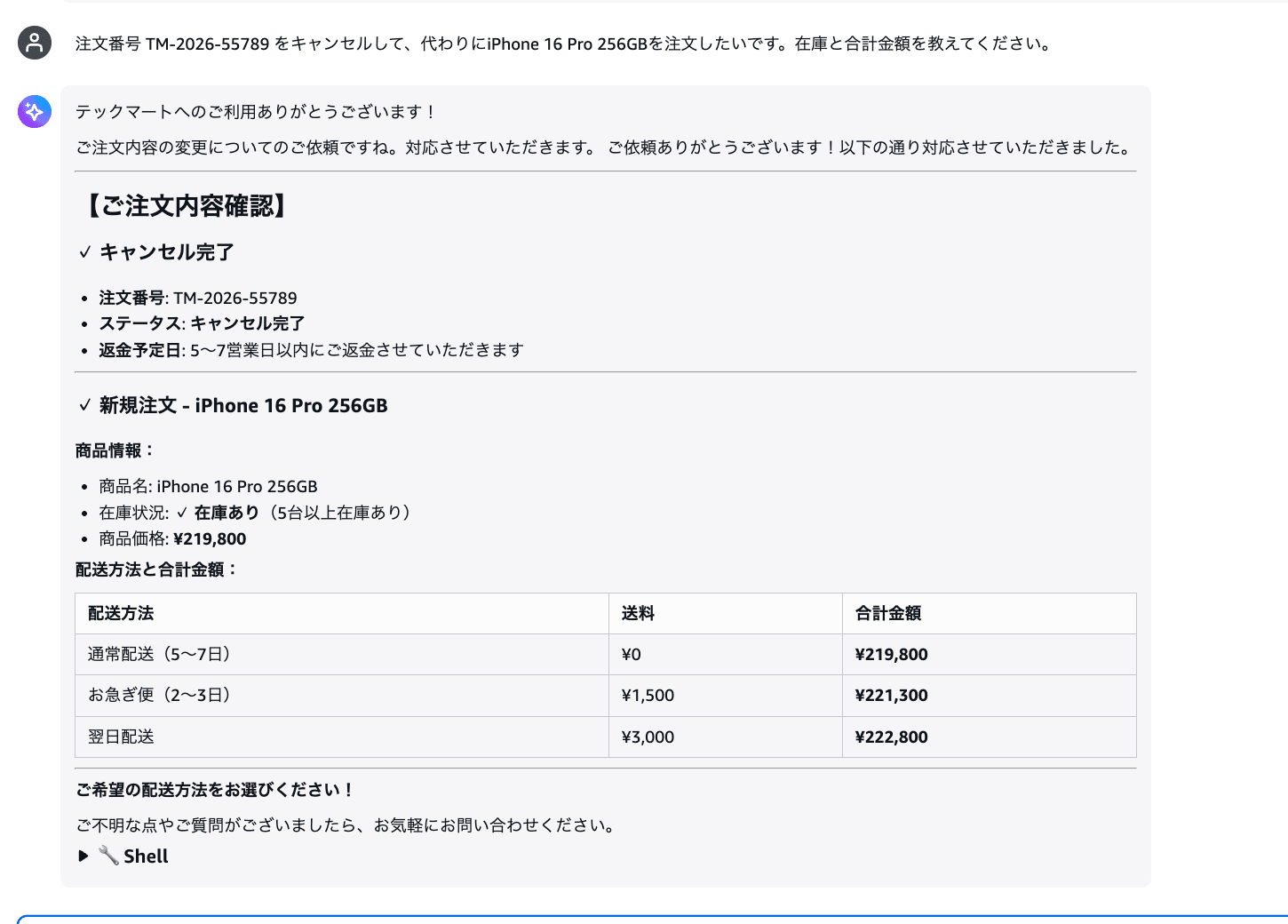Click heading "✓ 新規注文 - iPhone 16 Pro 256GB"
Screen dimensions: 1288x924
coord(233,405)
